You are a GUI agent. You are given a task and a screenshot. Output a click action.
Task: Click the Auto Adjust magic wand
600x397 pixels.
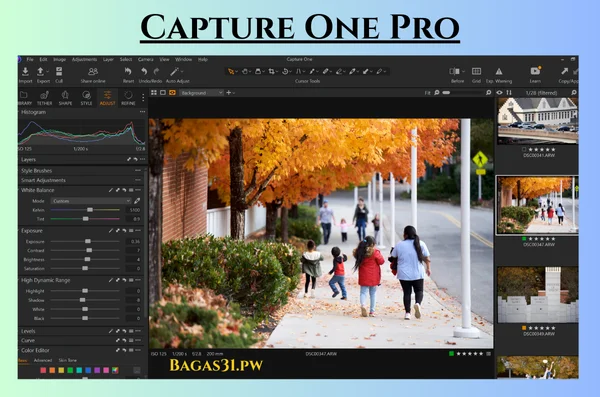[174, 71]
